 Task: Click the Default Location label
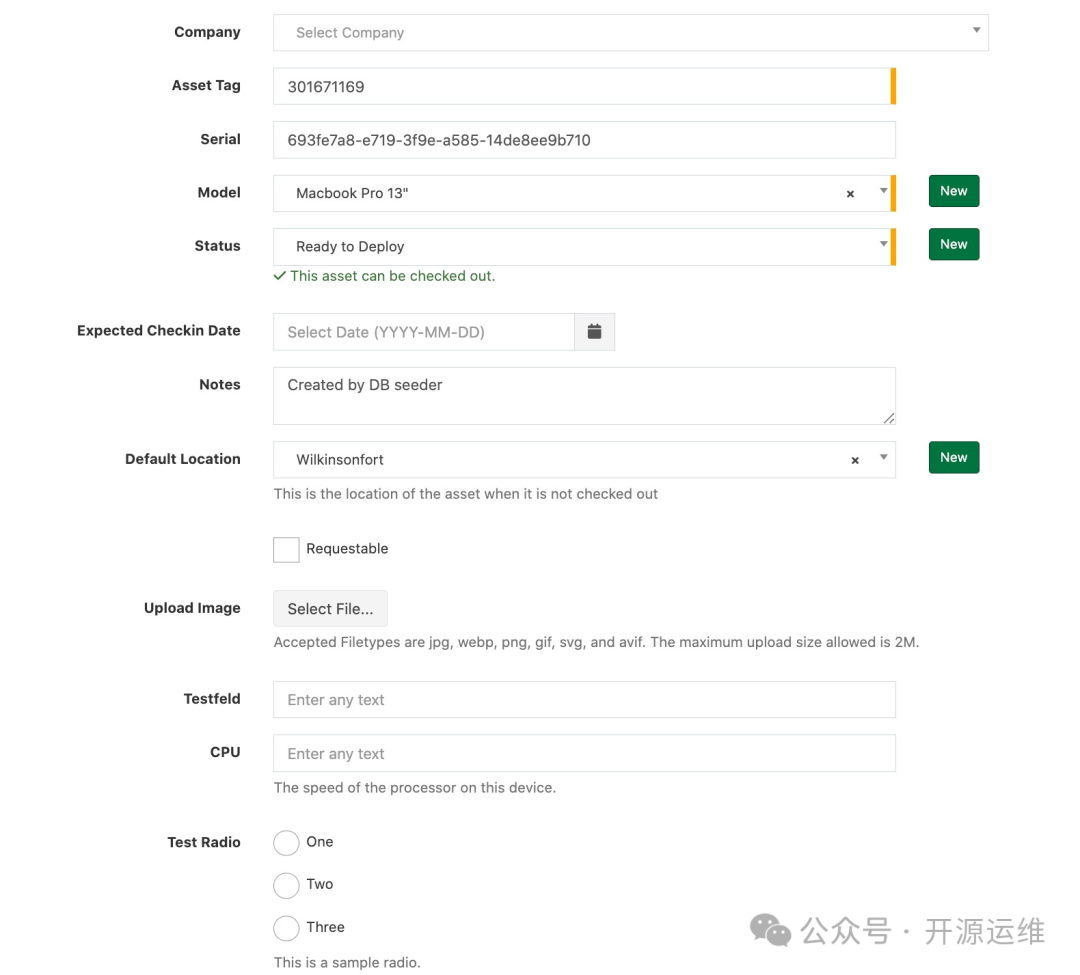click(183, 459)
